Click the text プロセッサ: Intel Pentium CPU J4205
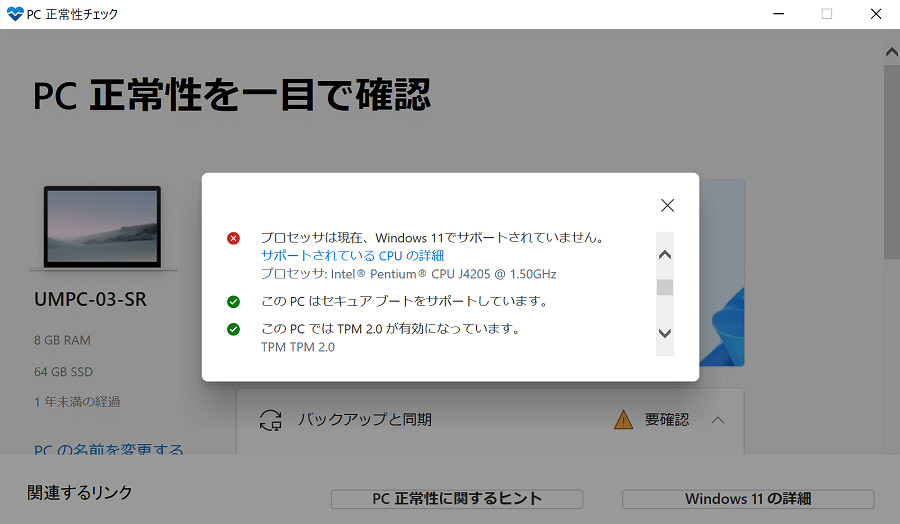Image resolution: width=900 pixels, height=524 pixels. point(409,274)
